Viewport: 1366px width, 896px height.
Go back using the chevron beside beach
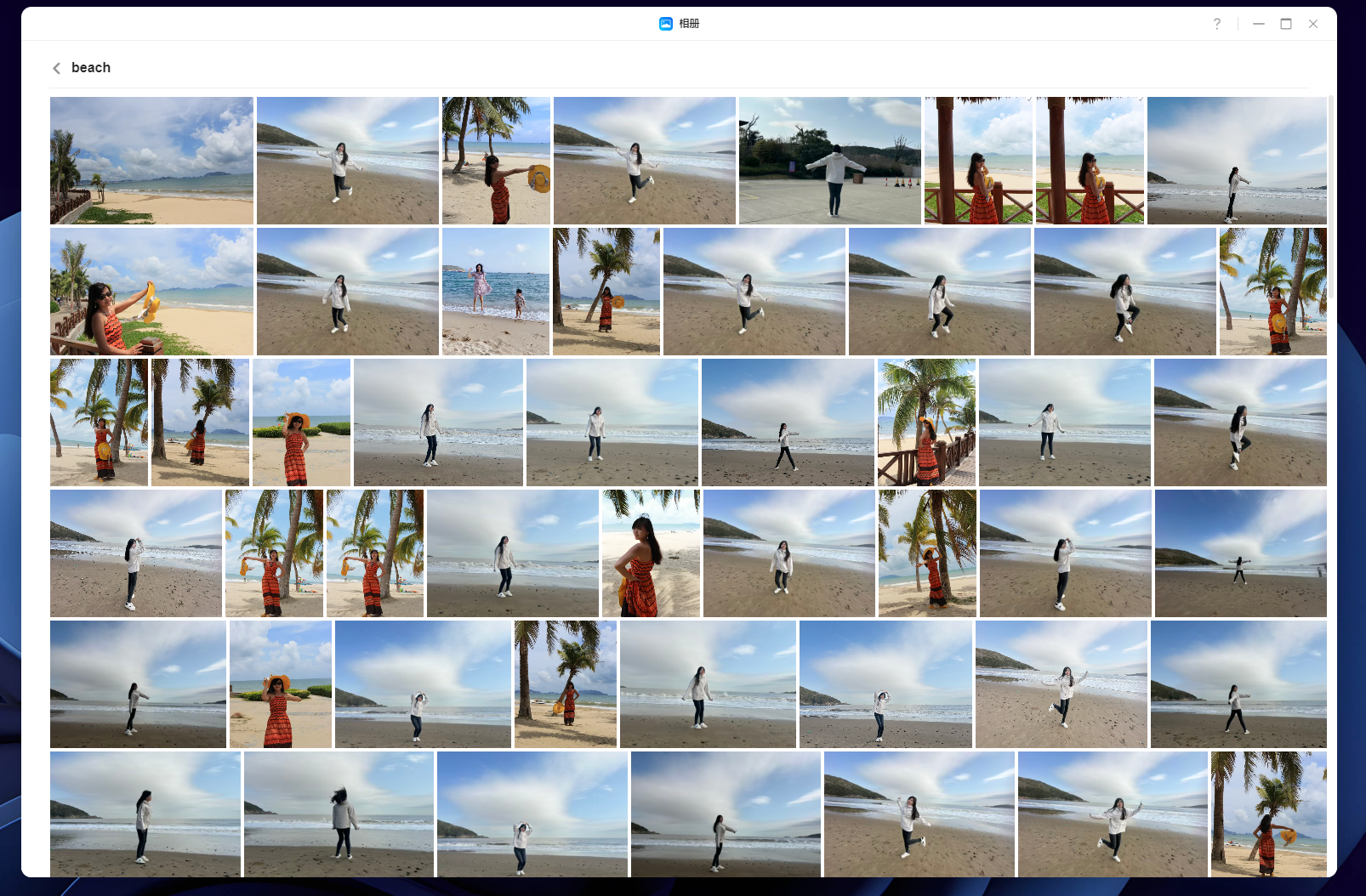click(57, 68)
